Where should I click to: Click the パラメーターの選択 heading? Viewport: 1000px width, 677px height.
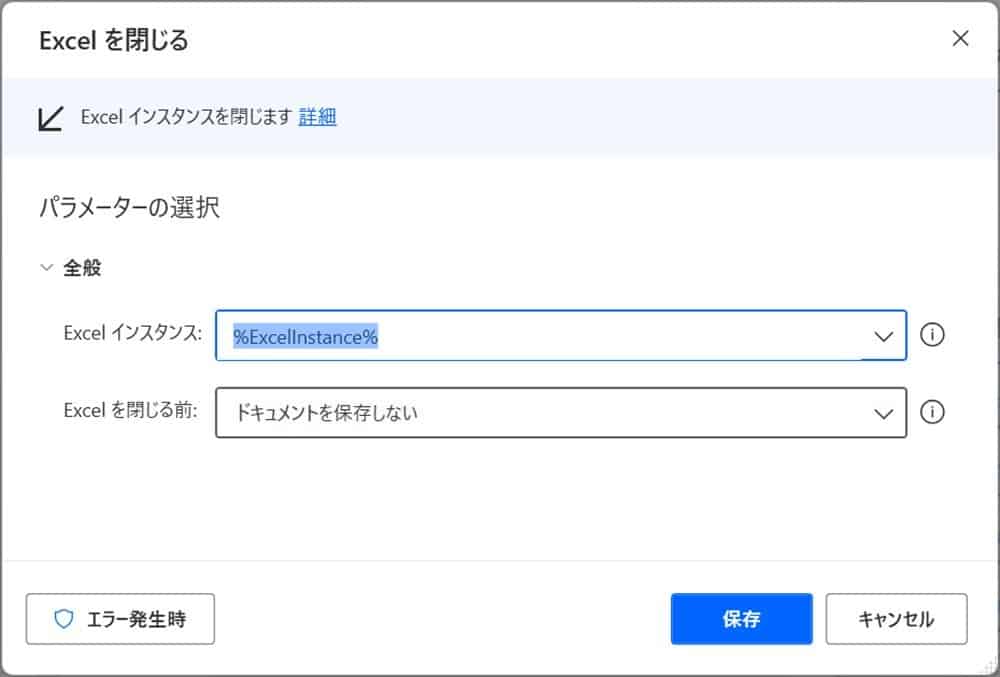[x=129, y=208]
